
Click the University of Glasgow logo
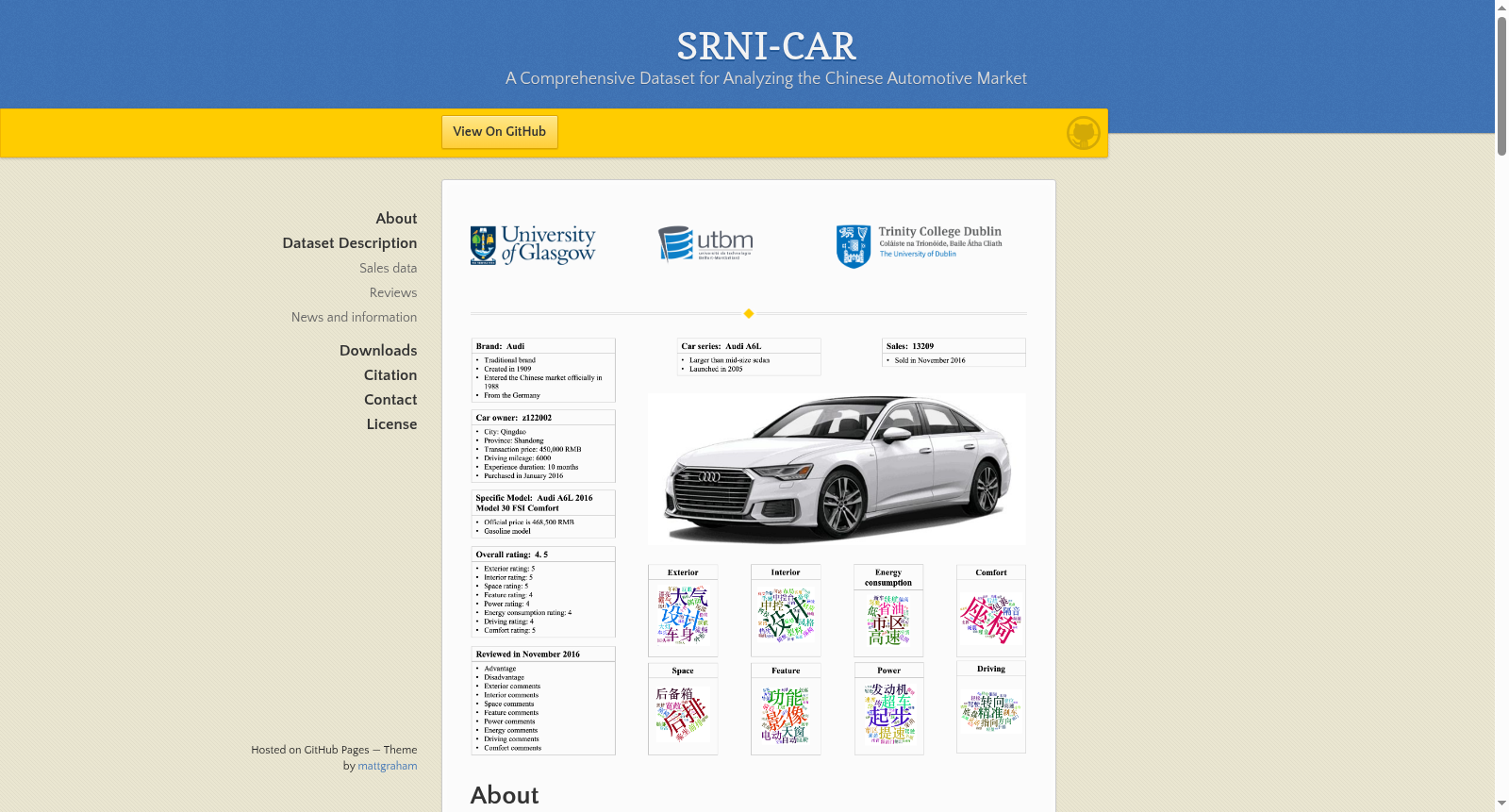533,245
